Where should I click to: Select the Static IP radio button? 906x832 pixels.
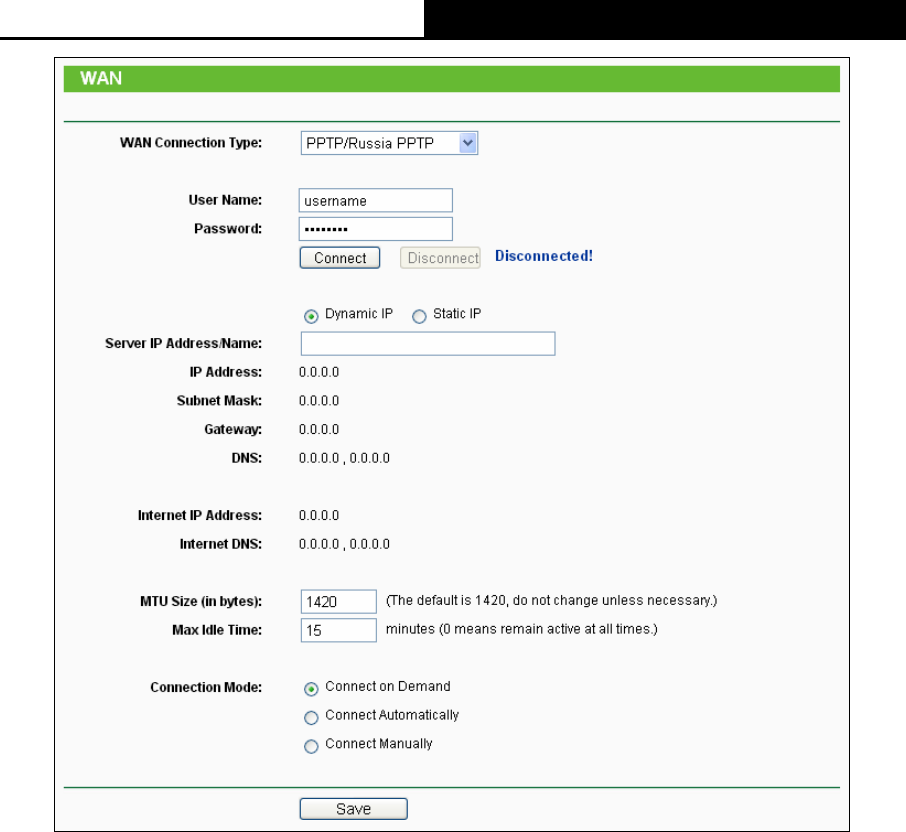419,316
